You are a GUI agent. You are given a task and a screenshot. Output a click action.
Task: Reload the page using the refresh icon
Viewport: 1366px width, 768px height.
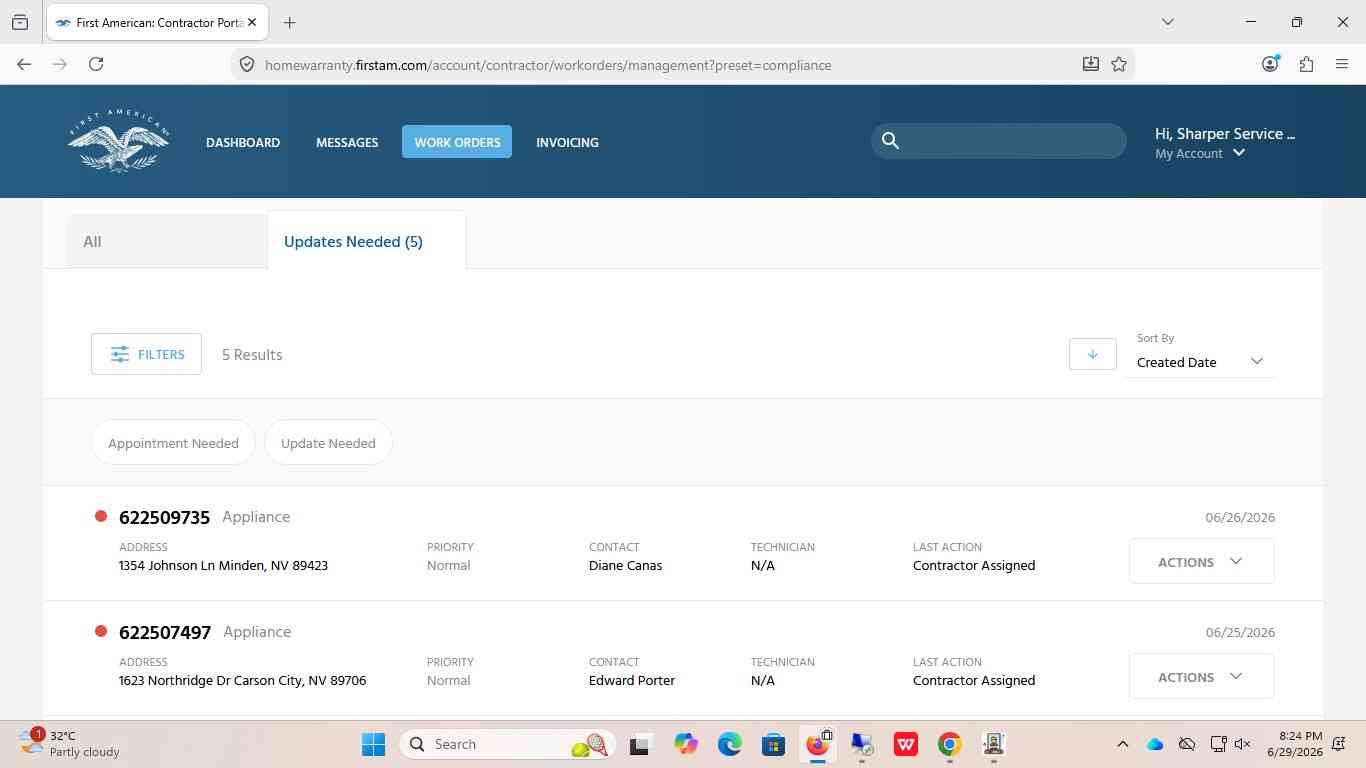point(96,64)
